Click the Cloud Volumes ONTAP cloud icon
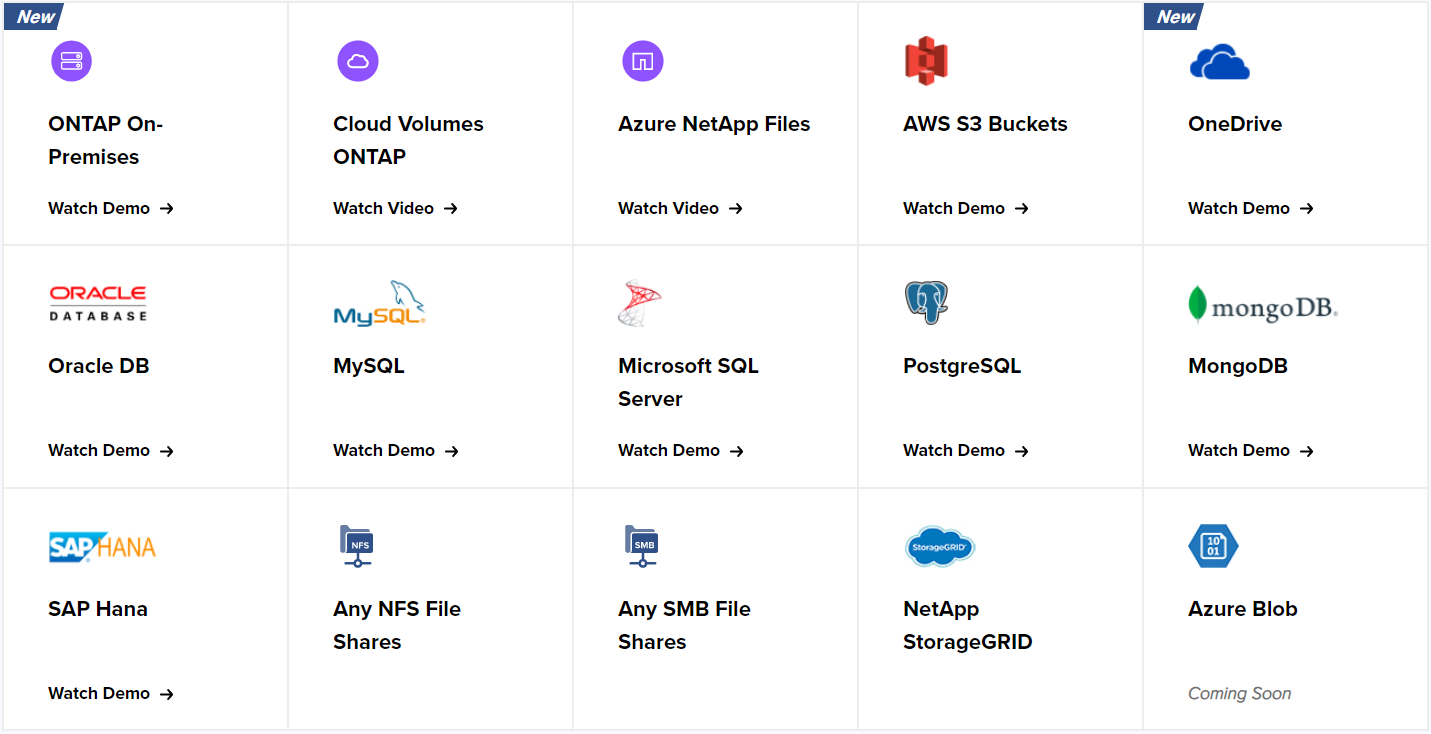This screenshot has width=1431, height=734. 357,61
